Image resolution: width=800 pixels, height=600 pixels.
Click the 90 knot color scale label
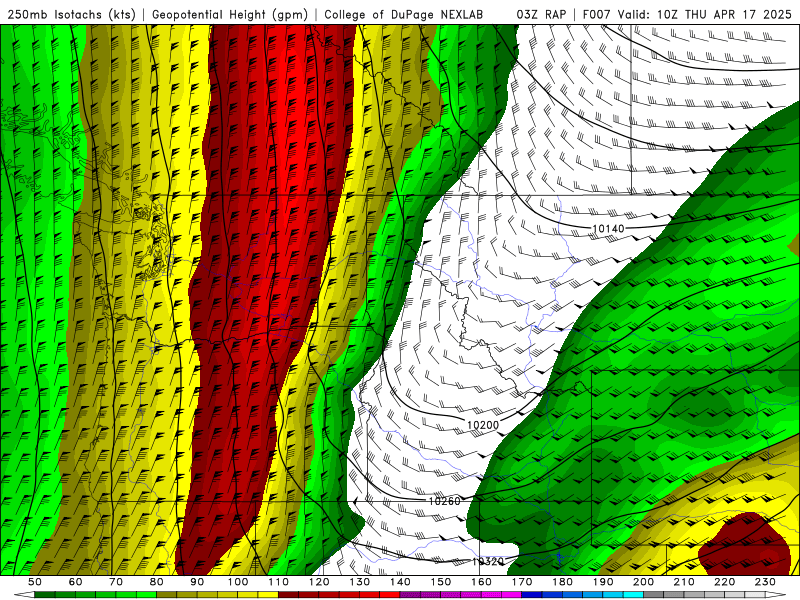197,582
